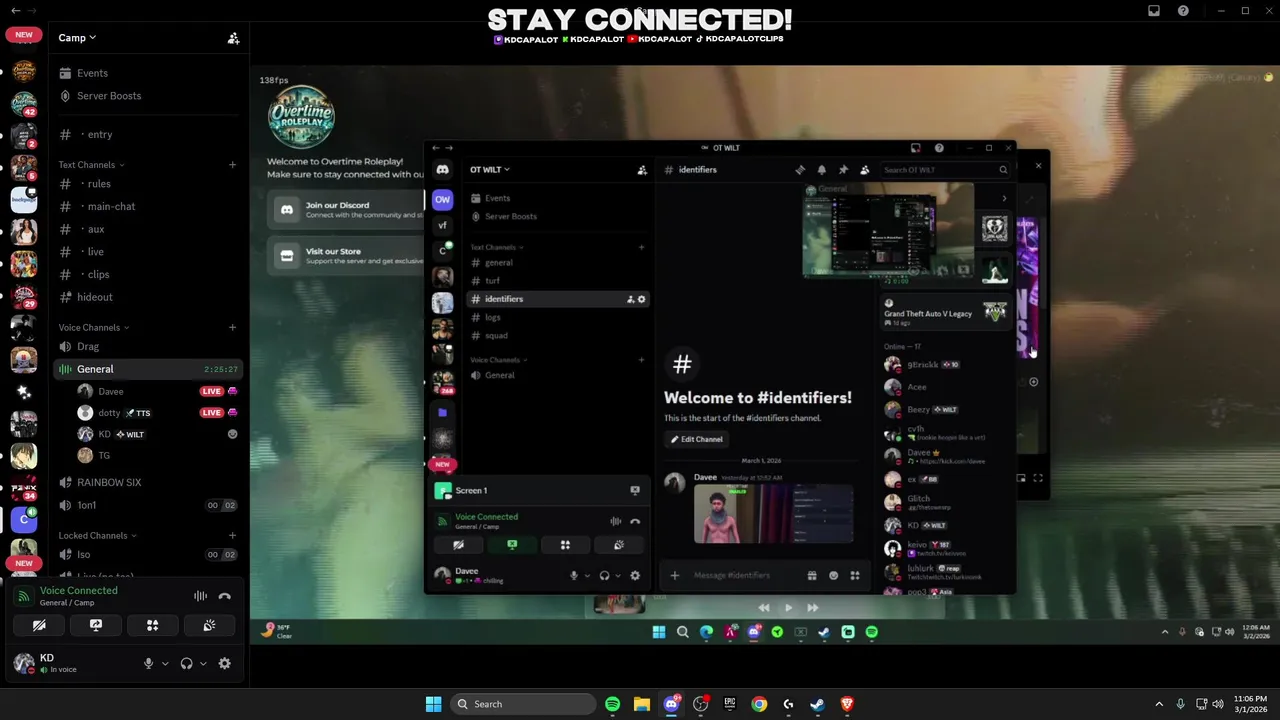Image resolution: width=1280 pixels, height=720 pixels.
Task: Open the hideout channel
Action: [148, 297]
